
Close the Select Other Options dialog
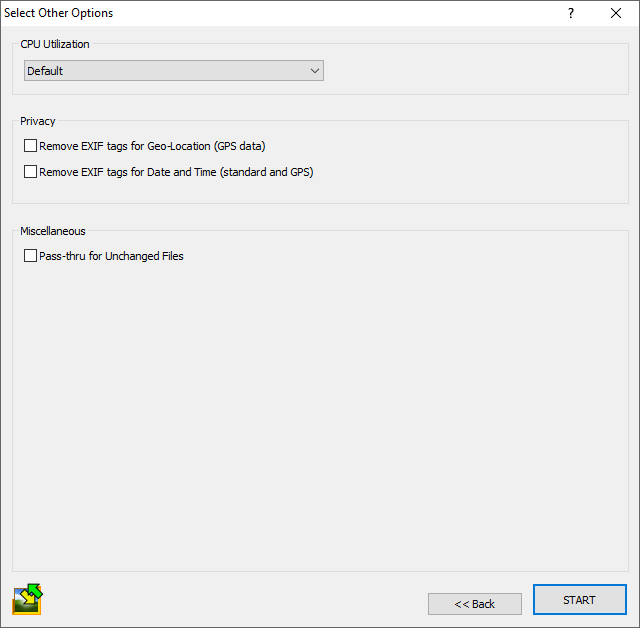[x=616, y=13]
